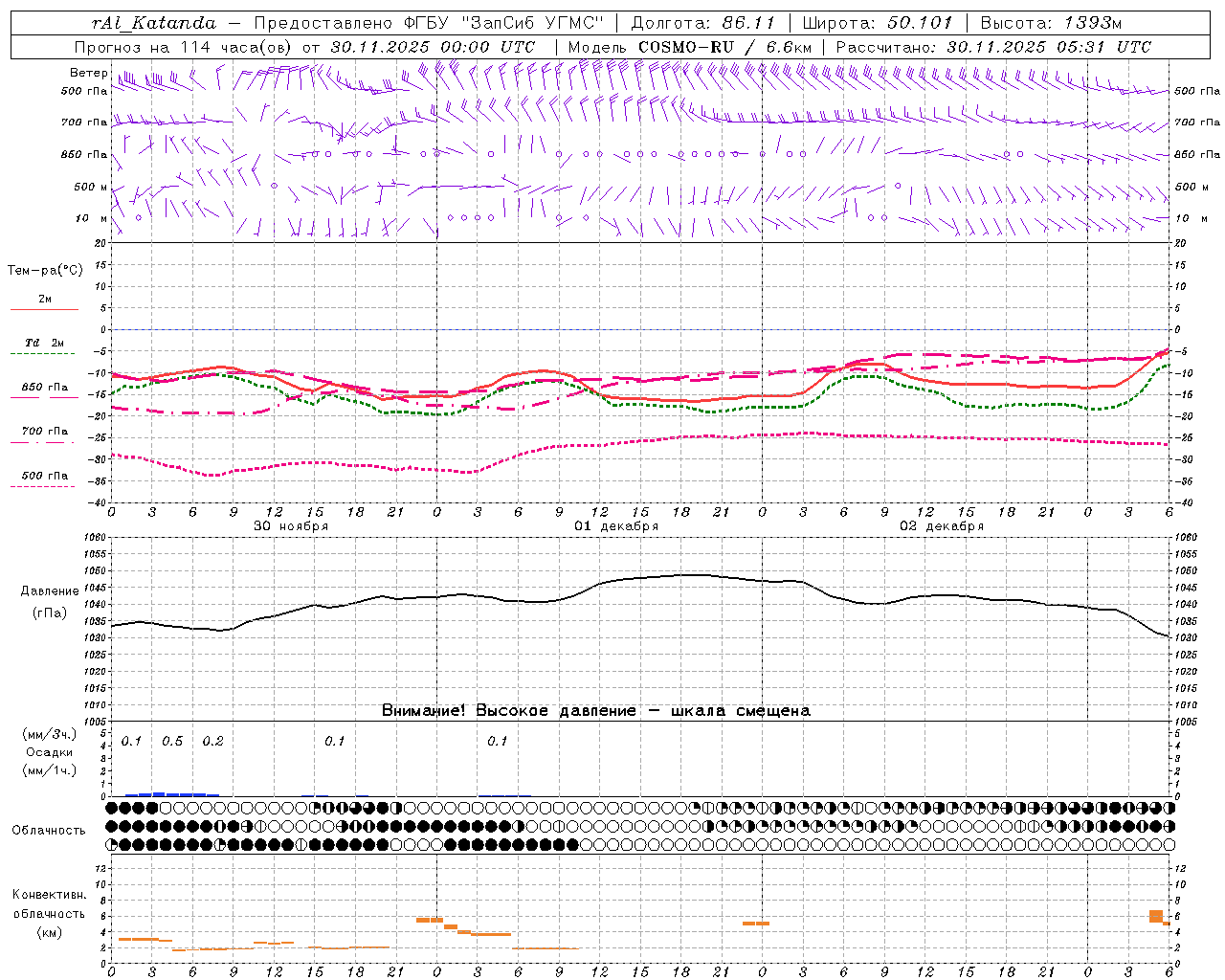Viewport: 1225px width, 980px height.
Task: Click the Осадки precipitation label
Action: 50,752
